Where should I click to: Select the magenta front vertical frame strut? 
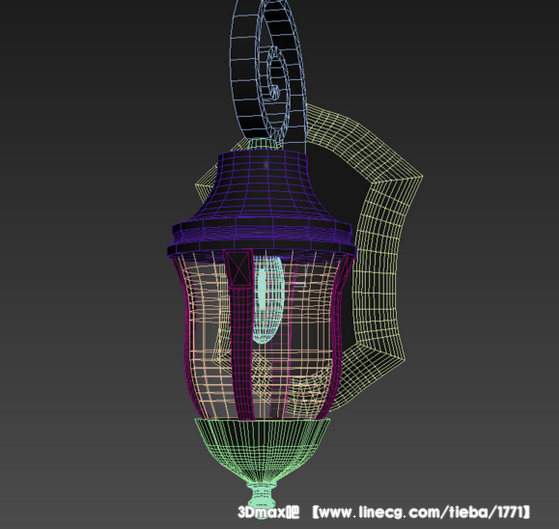click(x=239, y=335)
